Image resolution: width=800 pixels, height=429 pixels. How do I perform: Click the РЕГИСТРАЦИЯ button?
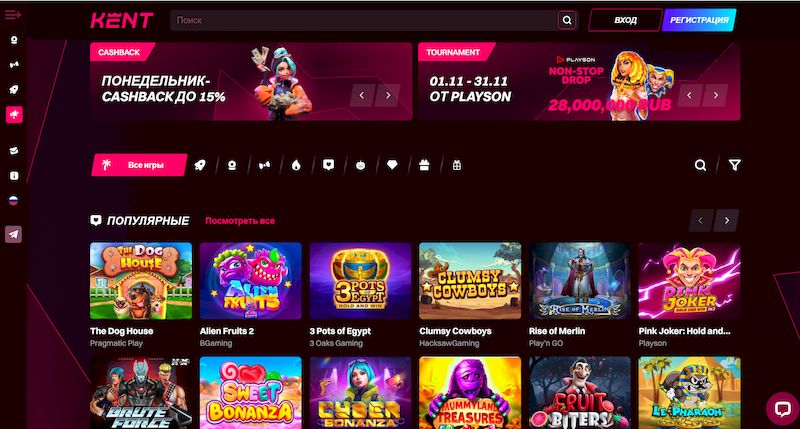click(699, 20)
